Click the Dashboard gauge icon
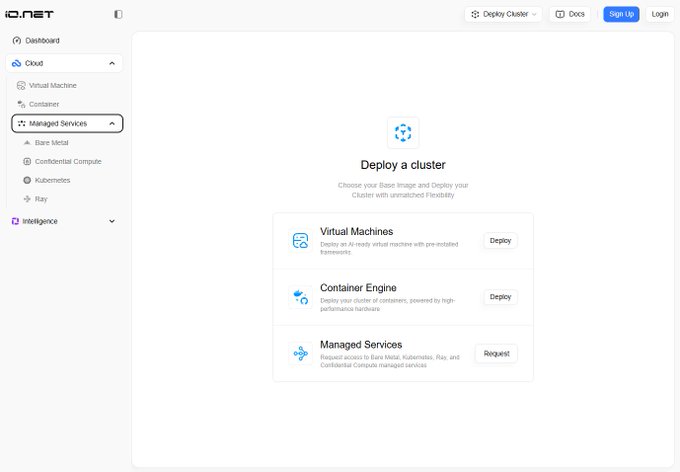680x472 pixels. (x=17, y=41)
